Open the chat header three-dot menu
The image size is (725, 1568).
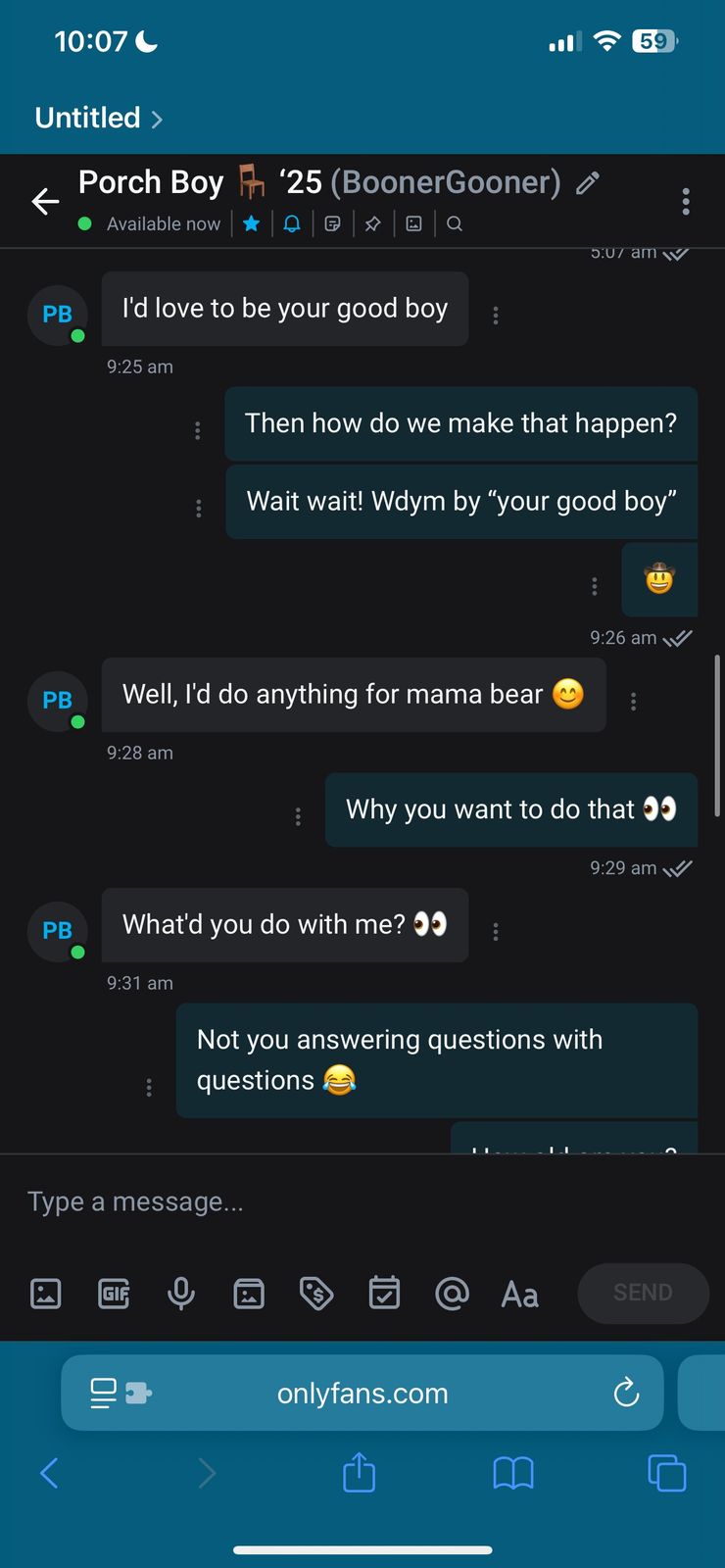(686, 201)
